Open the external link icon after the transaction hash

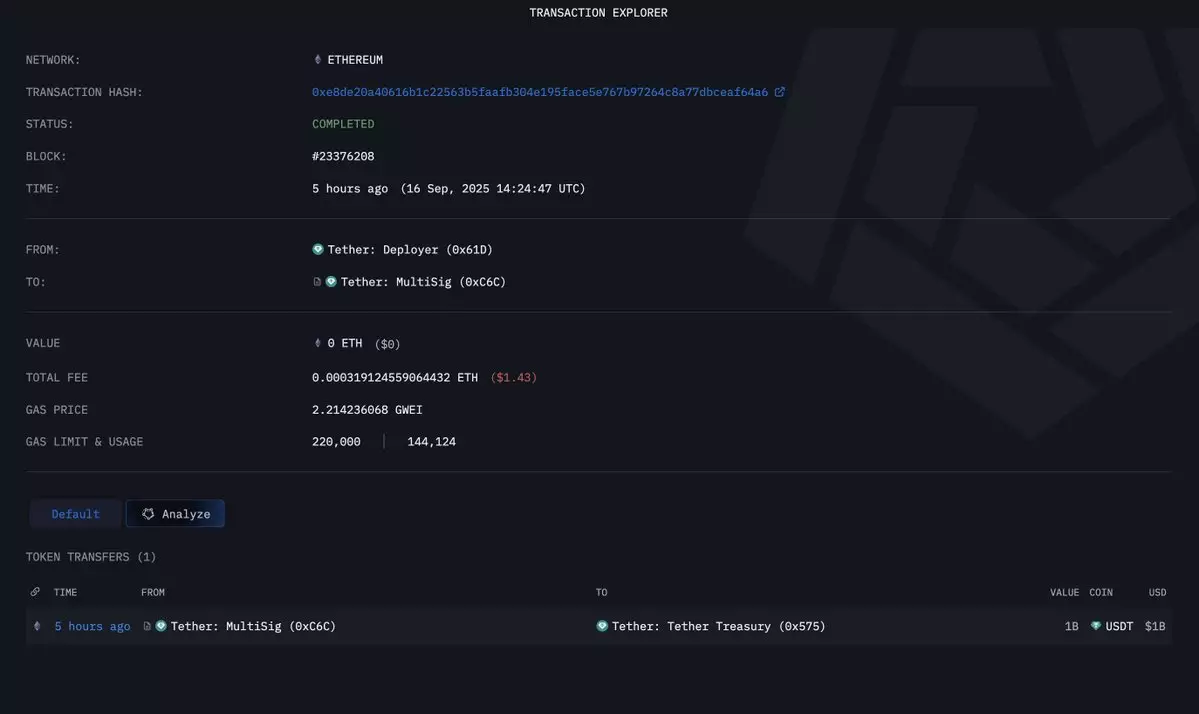point(779,92)
